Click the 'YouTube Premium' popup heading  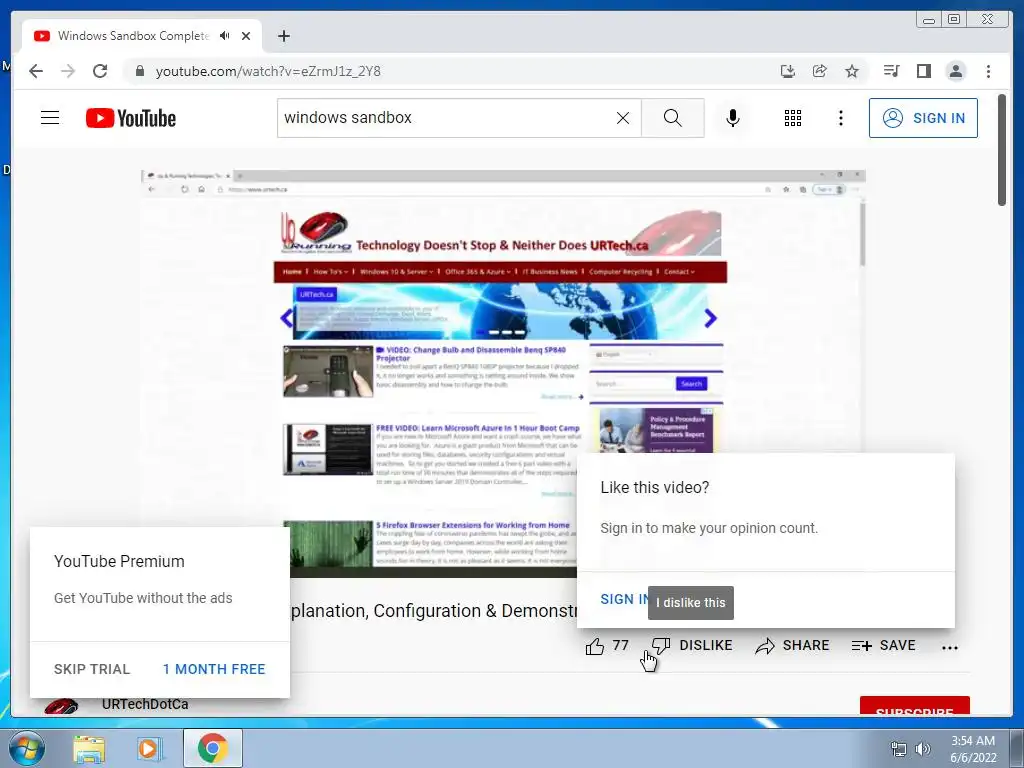120,562
